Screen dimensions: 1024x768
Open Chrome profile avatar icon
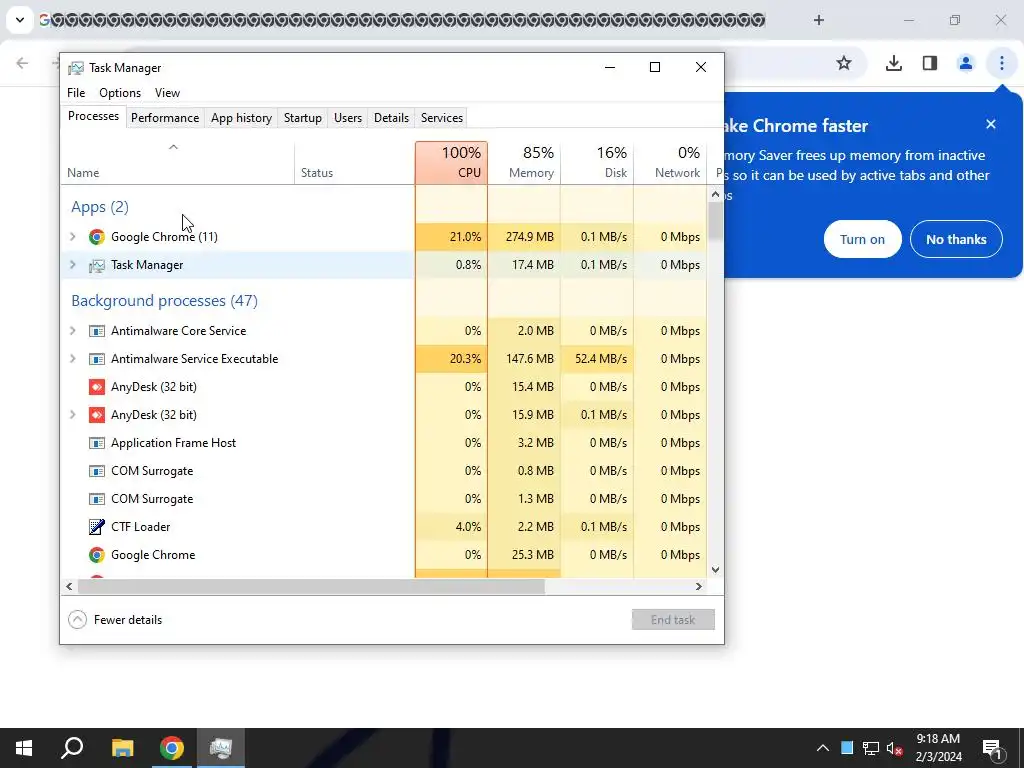(965, 63)
